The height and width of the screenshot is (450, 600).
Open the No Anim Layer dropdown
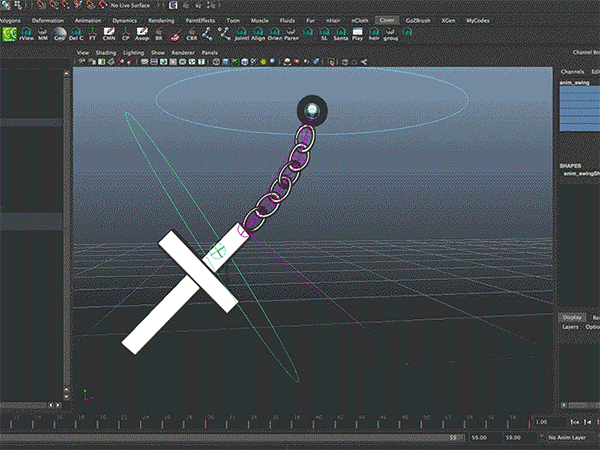coord(567,437)
